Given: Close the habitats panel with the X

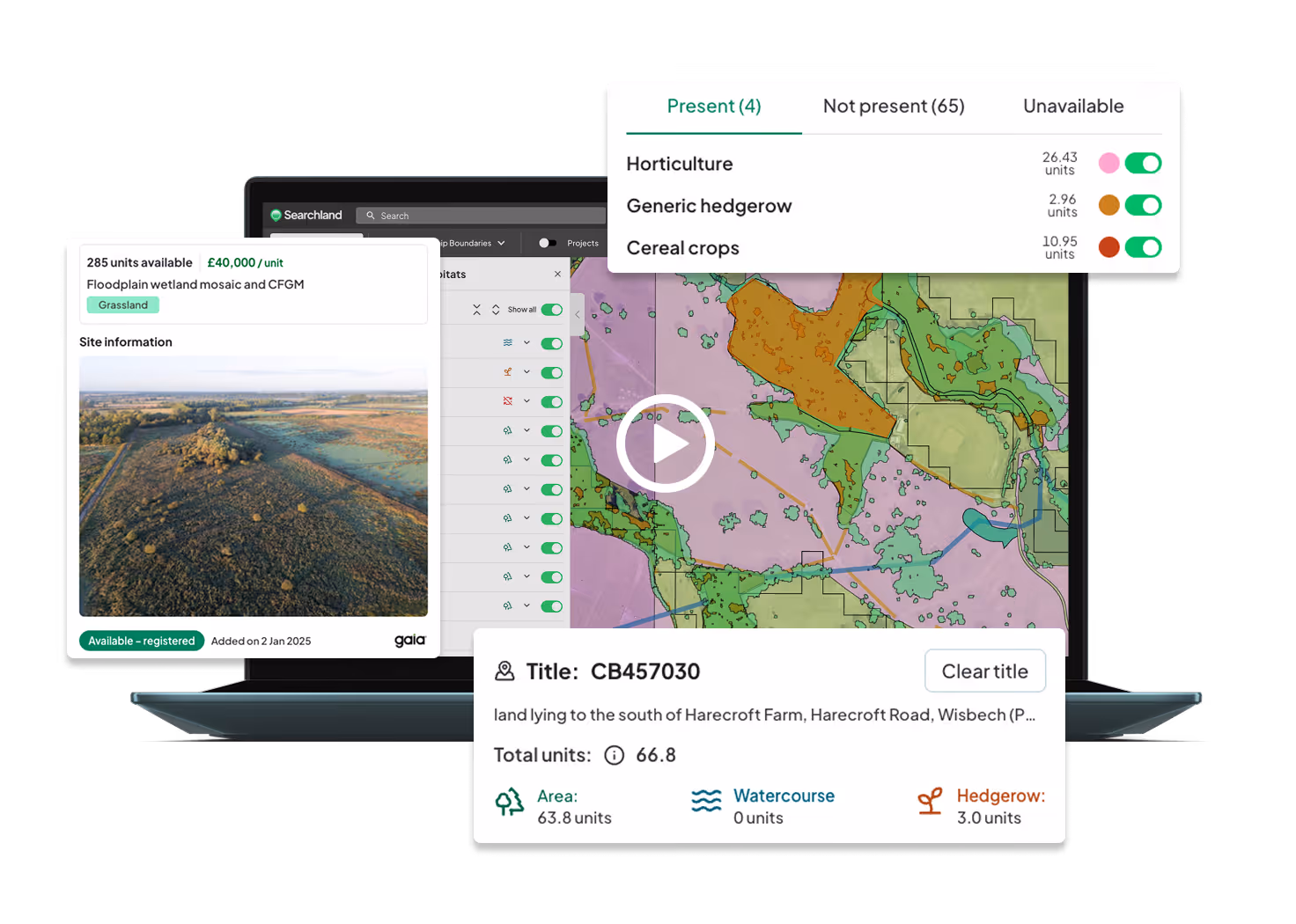Looking at the screenshot, I should click(x=557, y=275).
